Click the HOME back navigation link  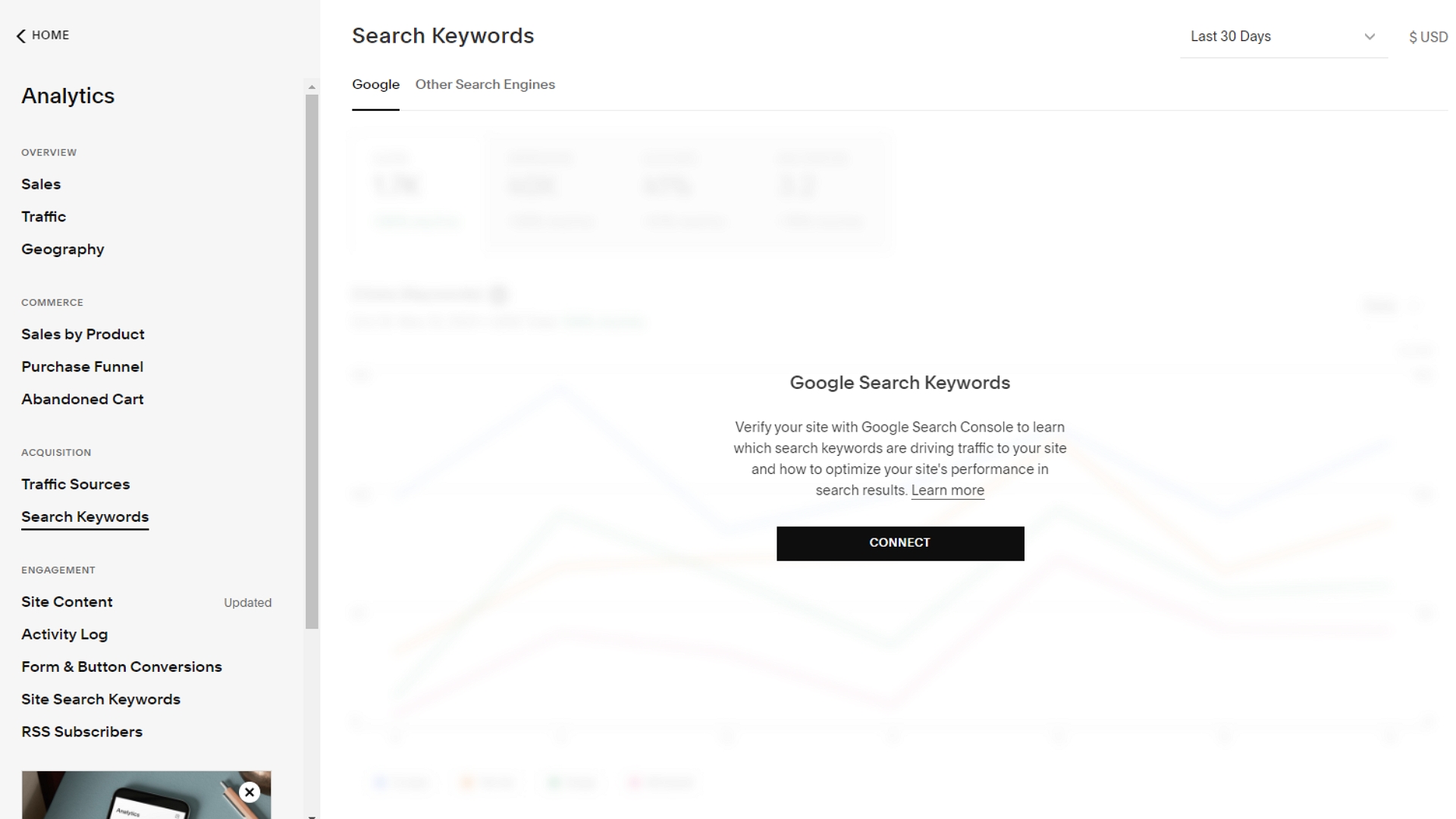(x=41, y=35)
